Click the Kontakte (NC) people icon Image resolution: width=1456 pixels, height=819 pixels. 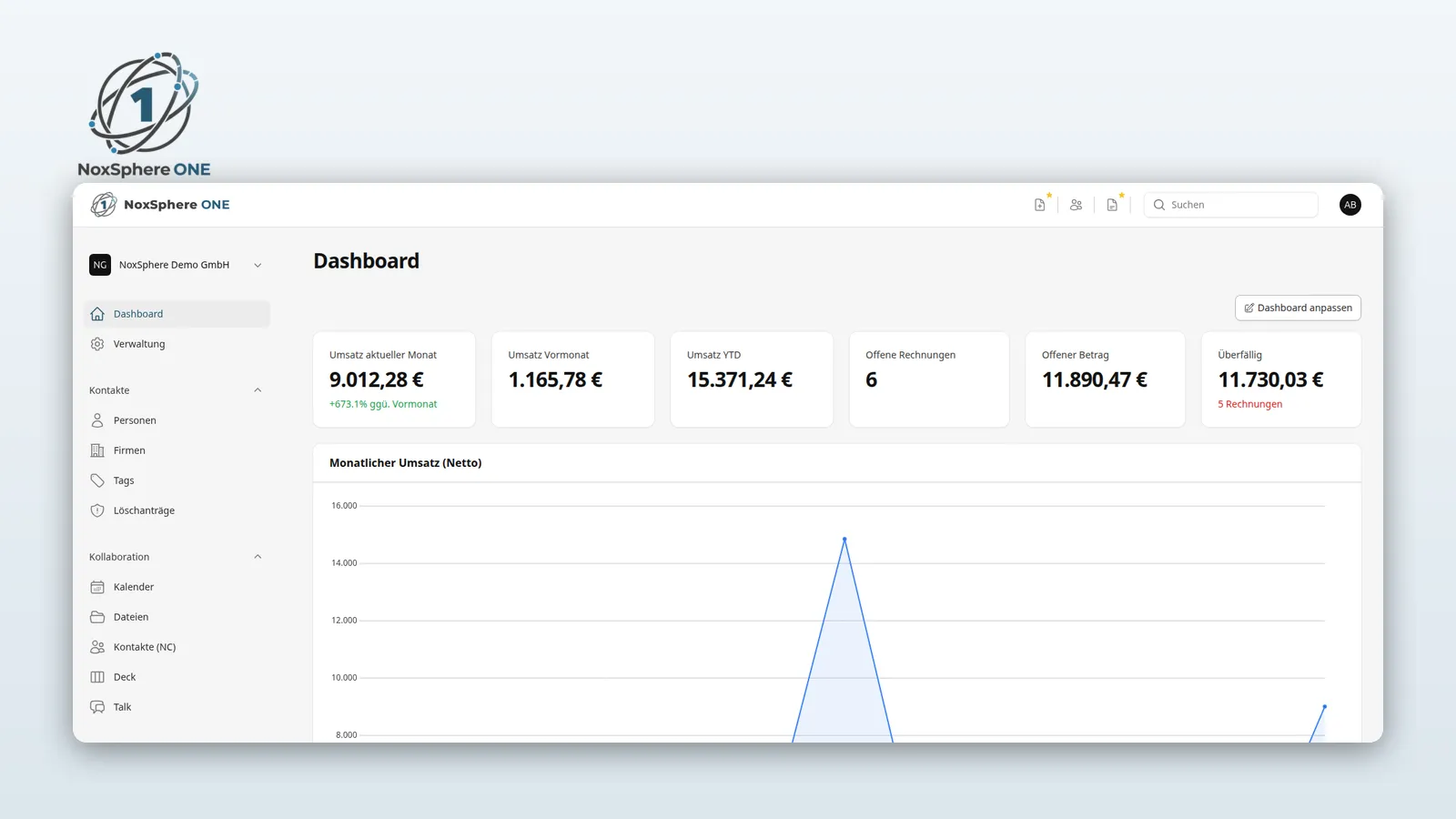[97, 647]
